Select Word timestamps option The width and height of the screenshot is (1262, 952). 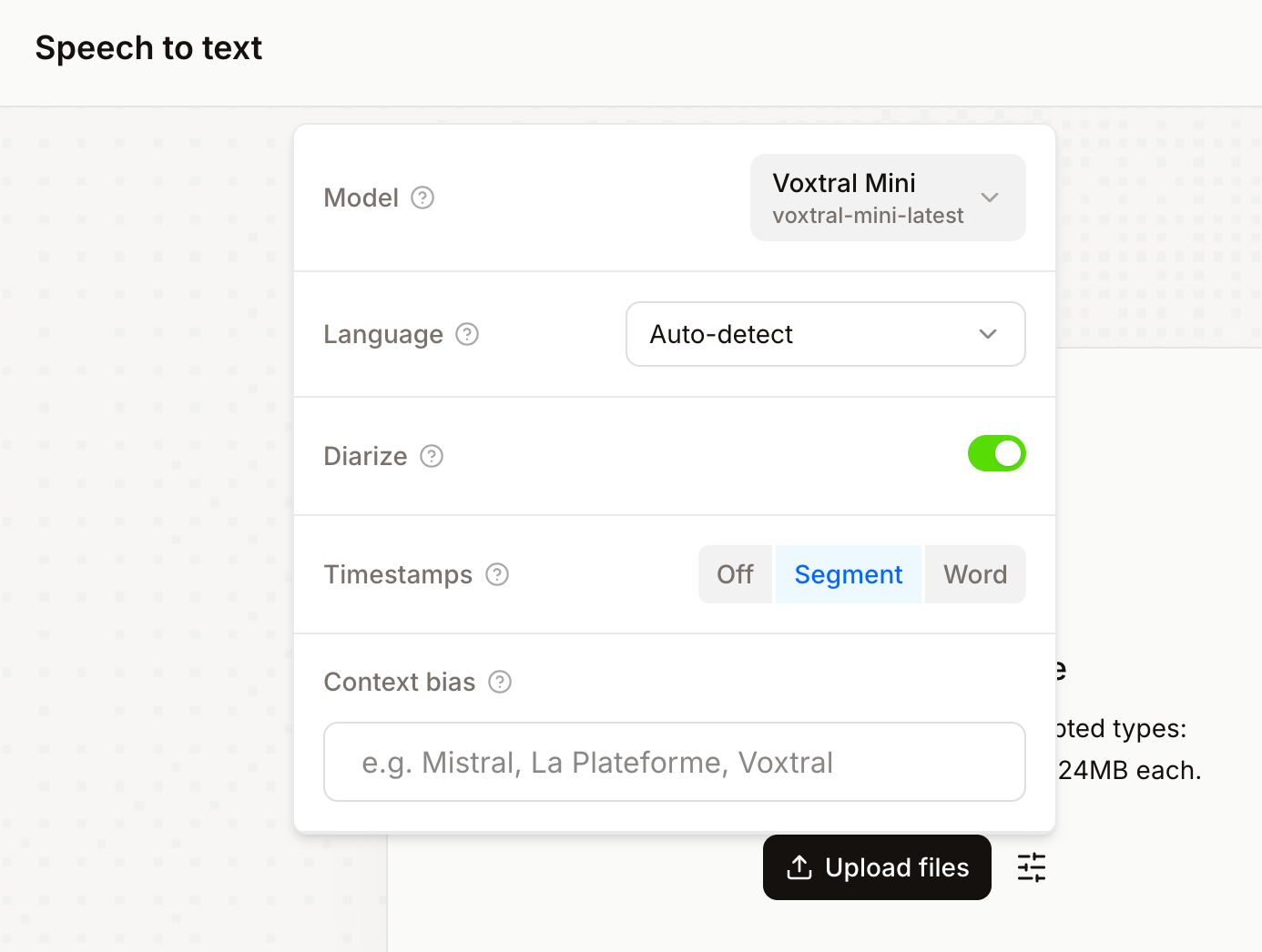pyautogui.click(x=974, y=574)
